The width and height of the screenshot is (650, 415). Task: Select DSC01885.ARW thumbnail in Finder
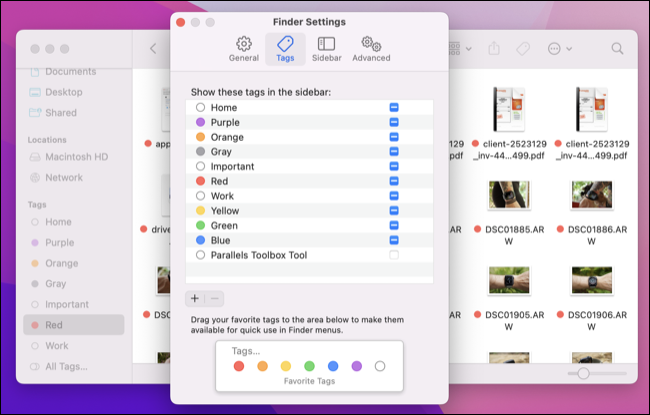[x=509, y=195]
